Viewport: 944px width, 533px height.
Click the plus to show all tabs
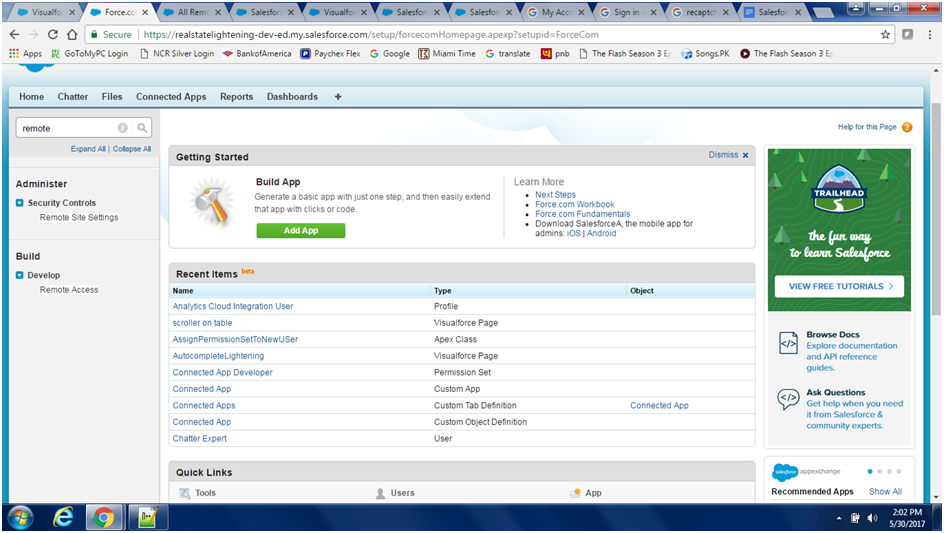coord(338,97)
